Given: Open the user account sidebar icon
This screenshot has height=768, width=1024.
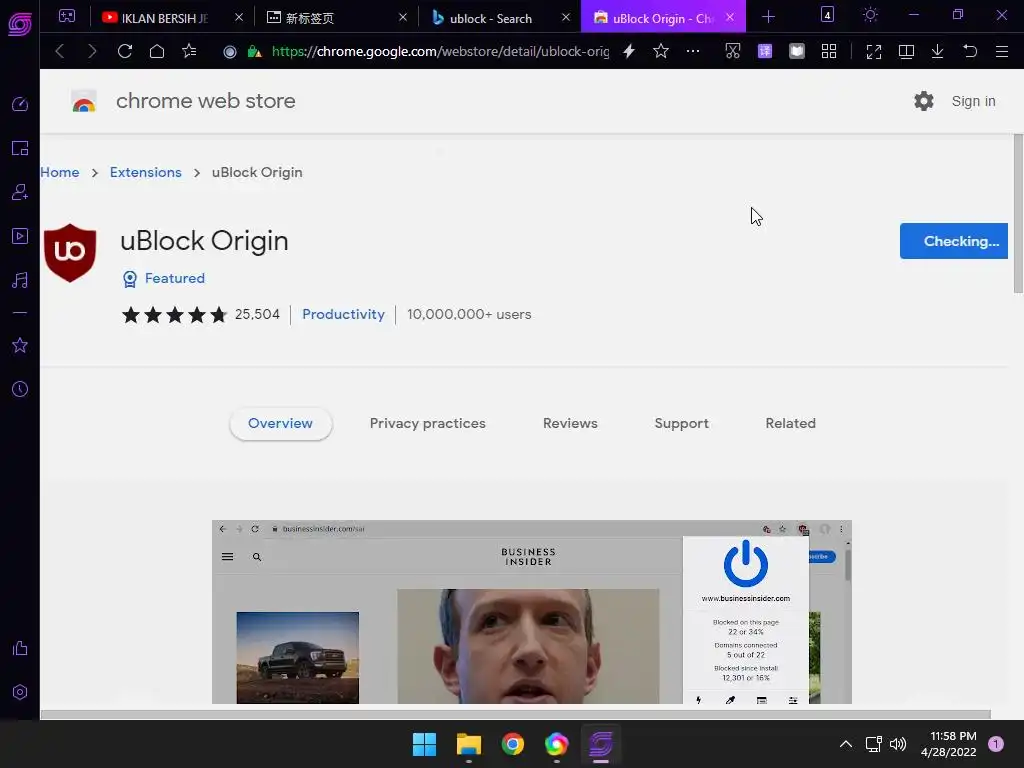Looking at the screenshot, I should (x=20, y=192).
